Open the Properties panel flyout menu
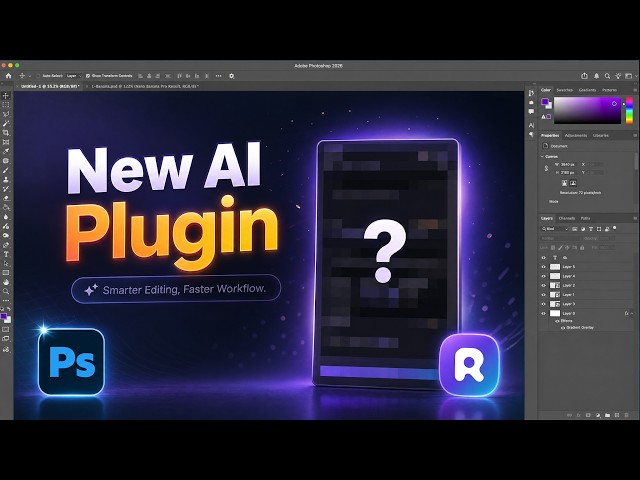The height and width of the screenshot is (480, 640). [635, 136]
